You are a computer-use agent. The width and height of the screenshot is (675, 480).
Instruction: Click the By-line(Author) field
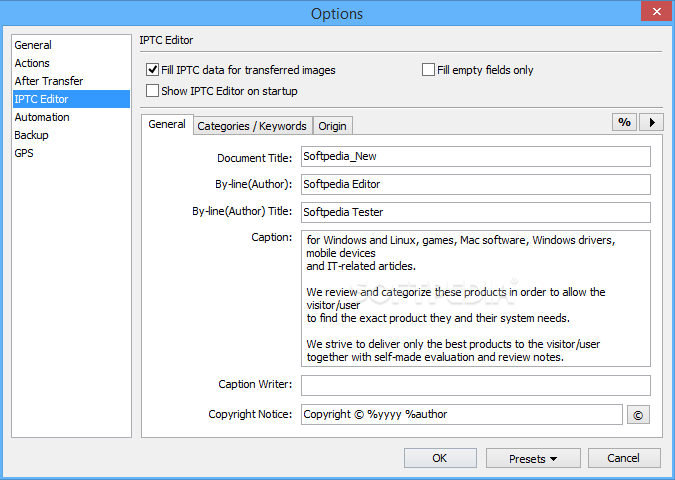pos(476,184)
